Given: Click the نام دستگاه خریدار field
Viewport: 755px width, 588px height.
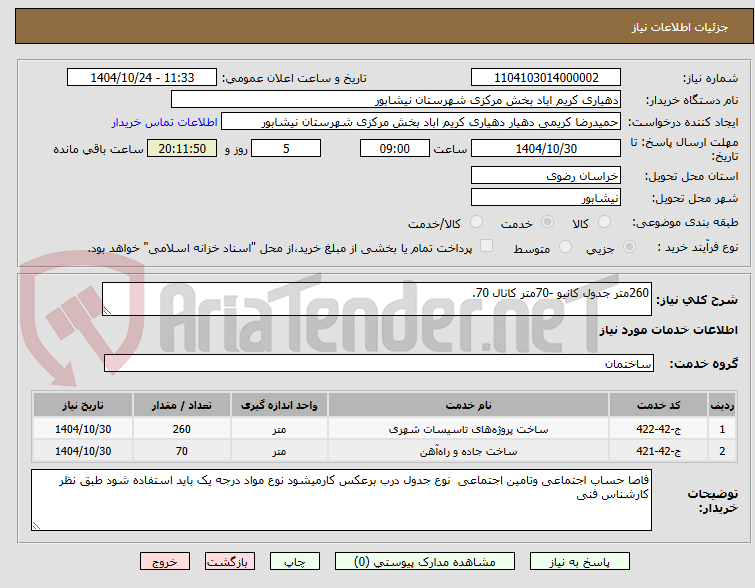Looking at the screenshot, I should click(396, 100).
